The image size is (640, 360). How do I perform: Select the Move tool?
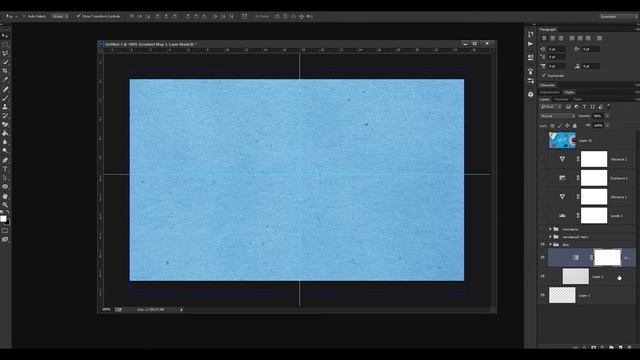coord(5,36)
